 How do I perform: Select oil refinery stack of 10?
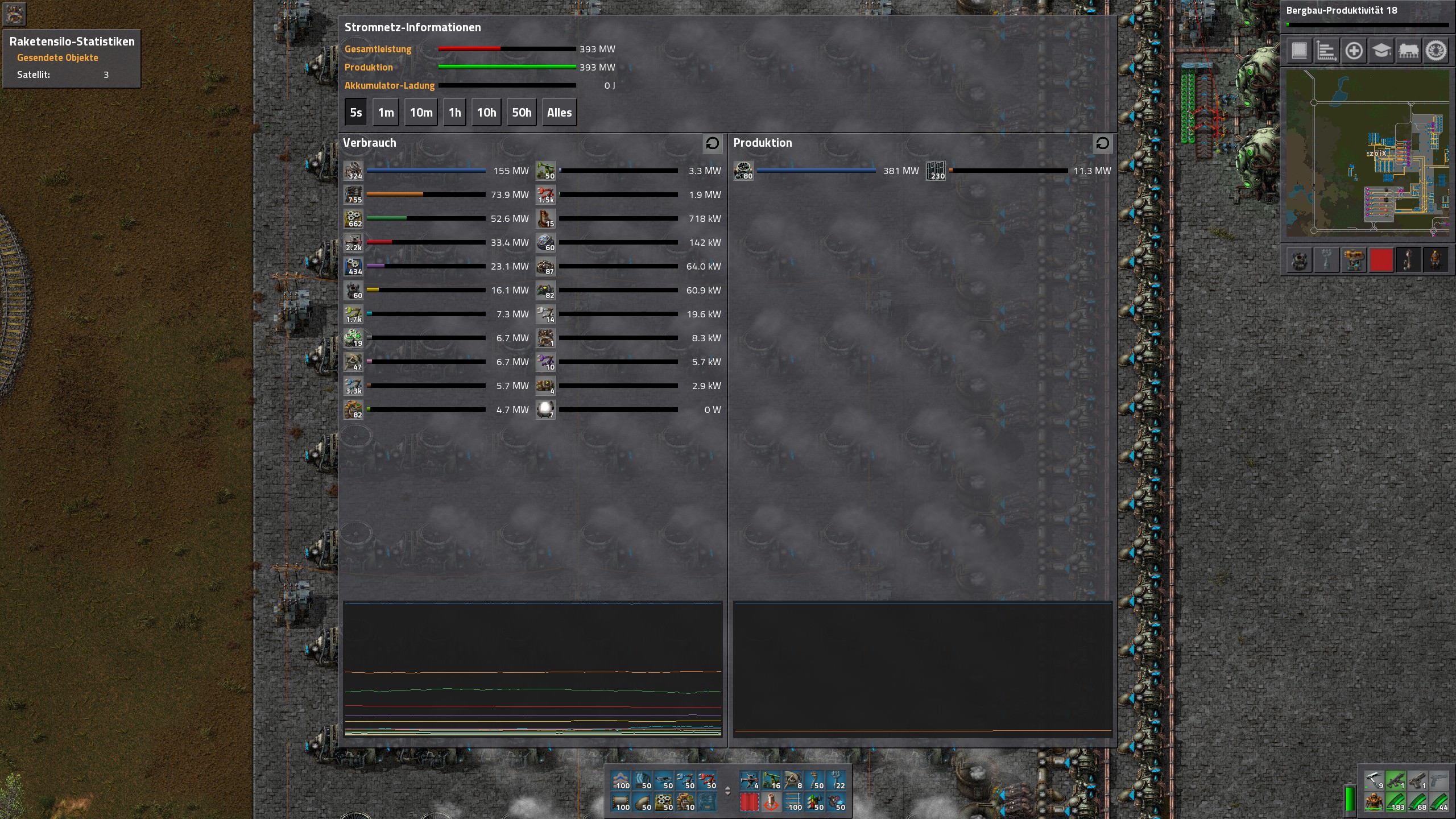(x=685, y=802)
